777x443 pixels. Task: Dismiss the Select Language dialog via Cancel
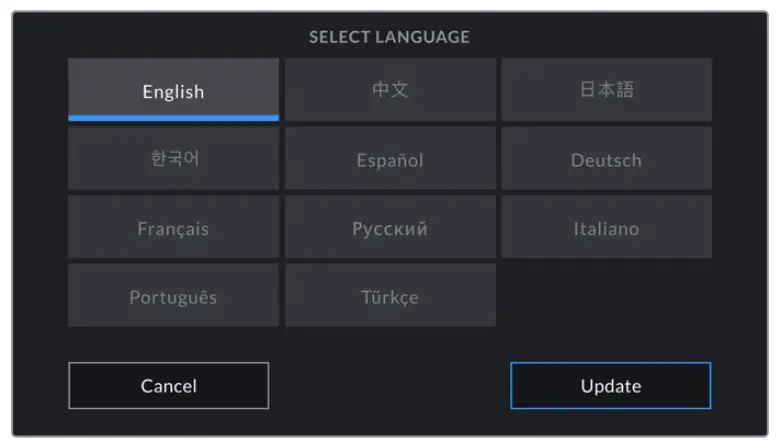[x=168, y=386]
